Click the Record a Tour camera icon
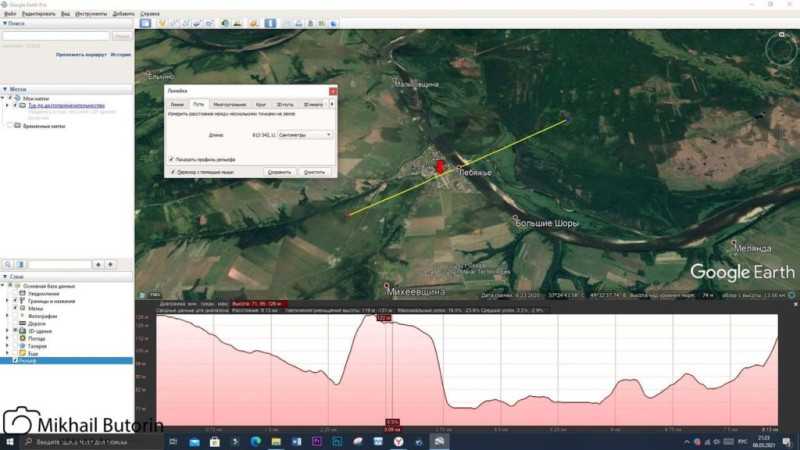The image size is (800, 450). 209,23
